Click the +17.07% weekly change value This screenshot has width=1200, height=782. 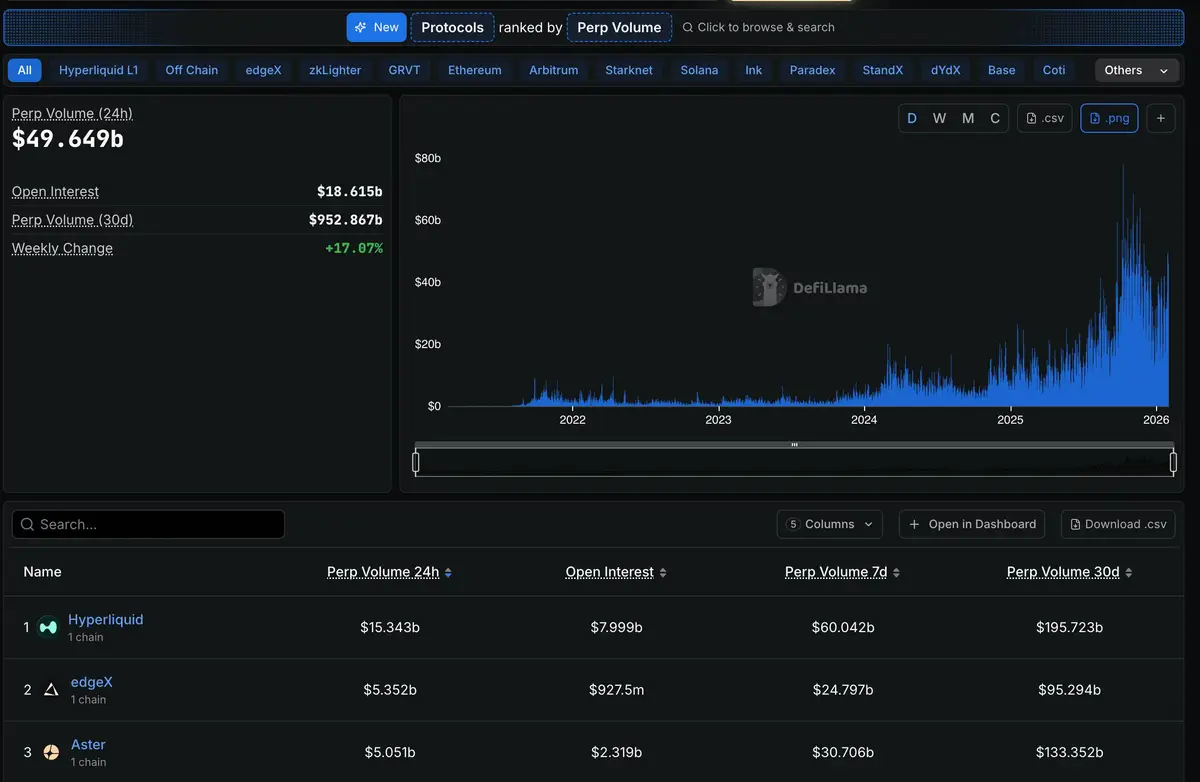tap(354, 248)
